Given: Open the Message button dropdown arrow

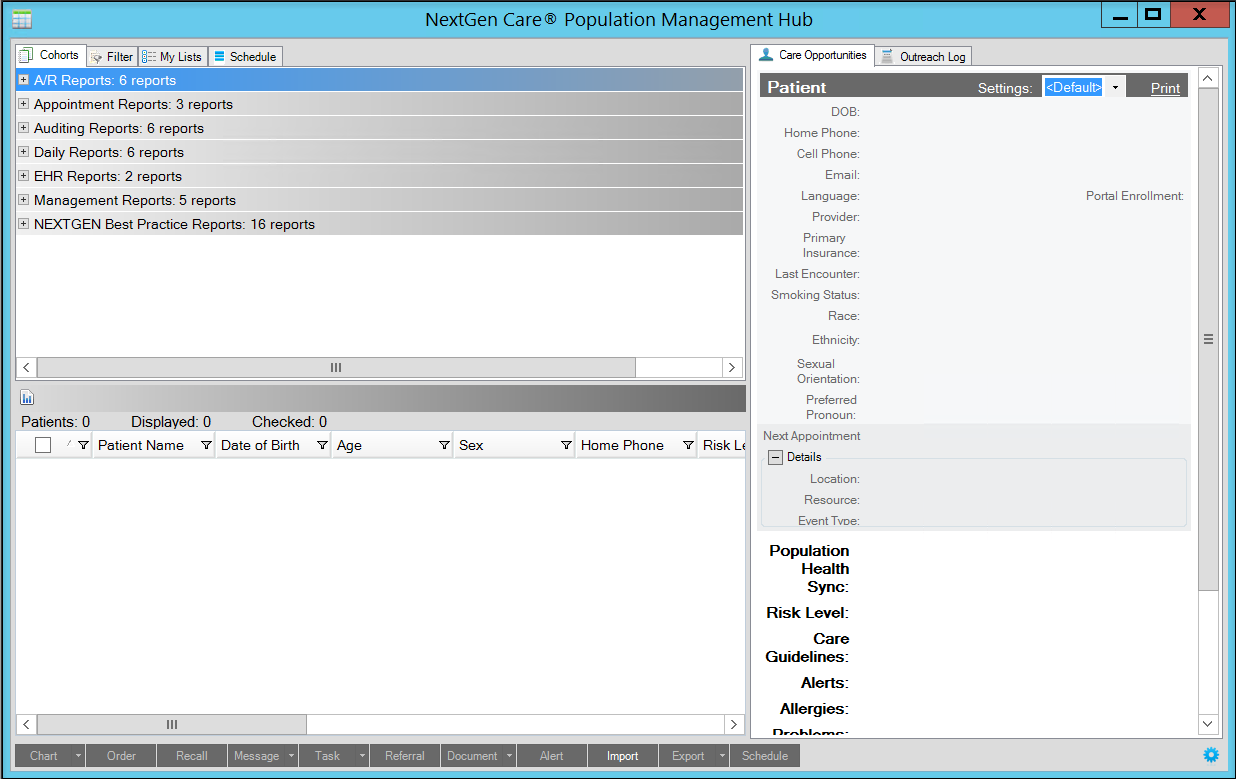Looking at the screenshot, I should pos(291,756).
